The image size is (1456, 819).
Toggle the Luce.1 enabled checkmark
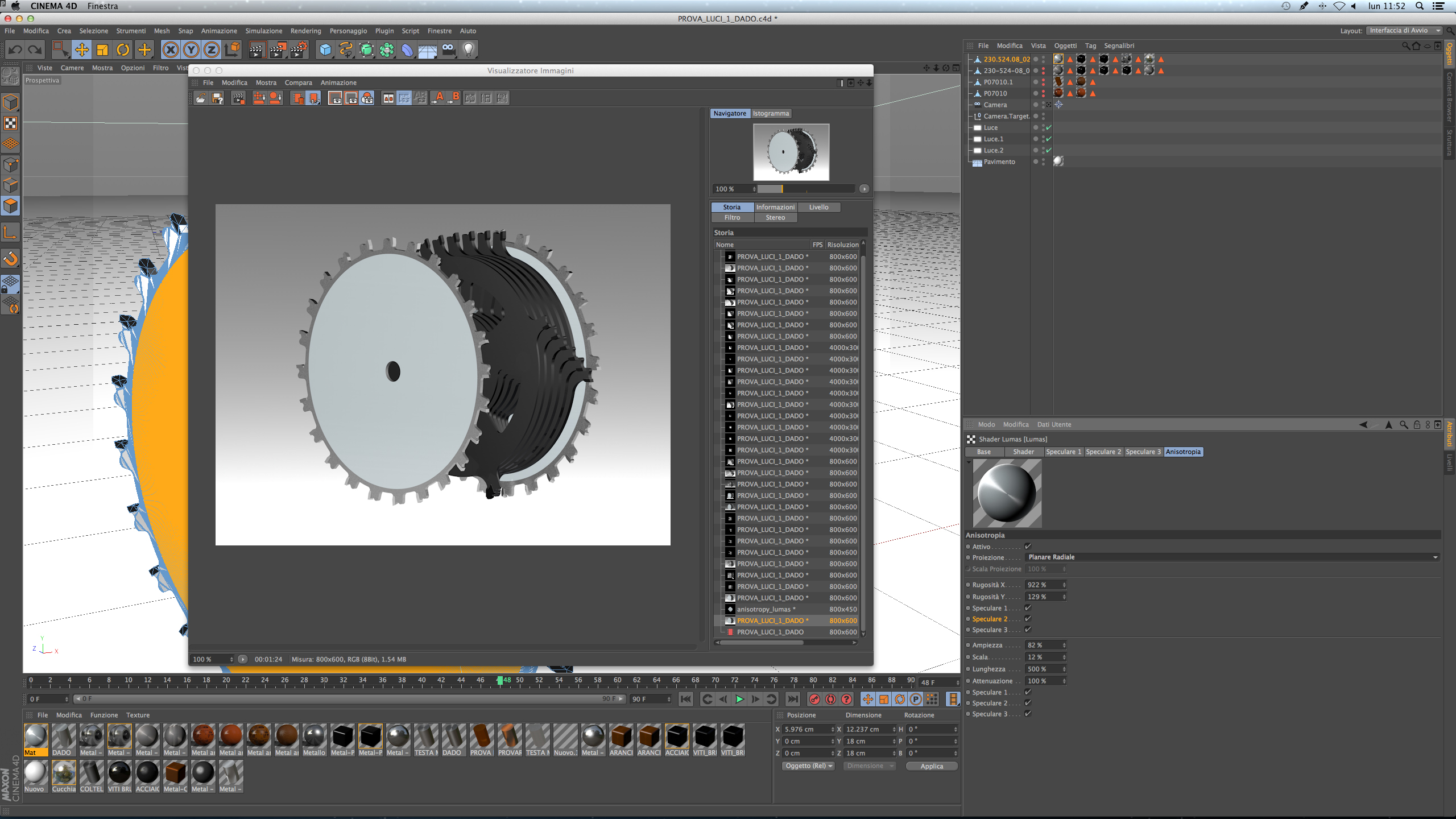pyautogui.click(x=1049, y=139)
